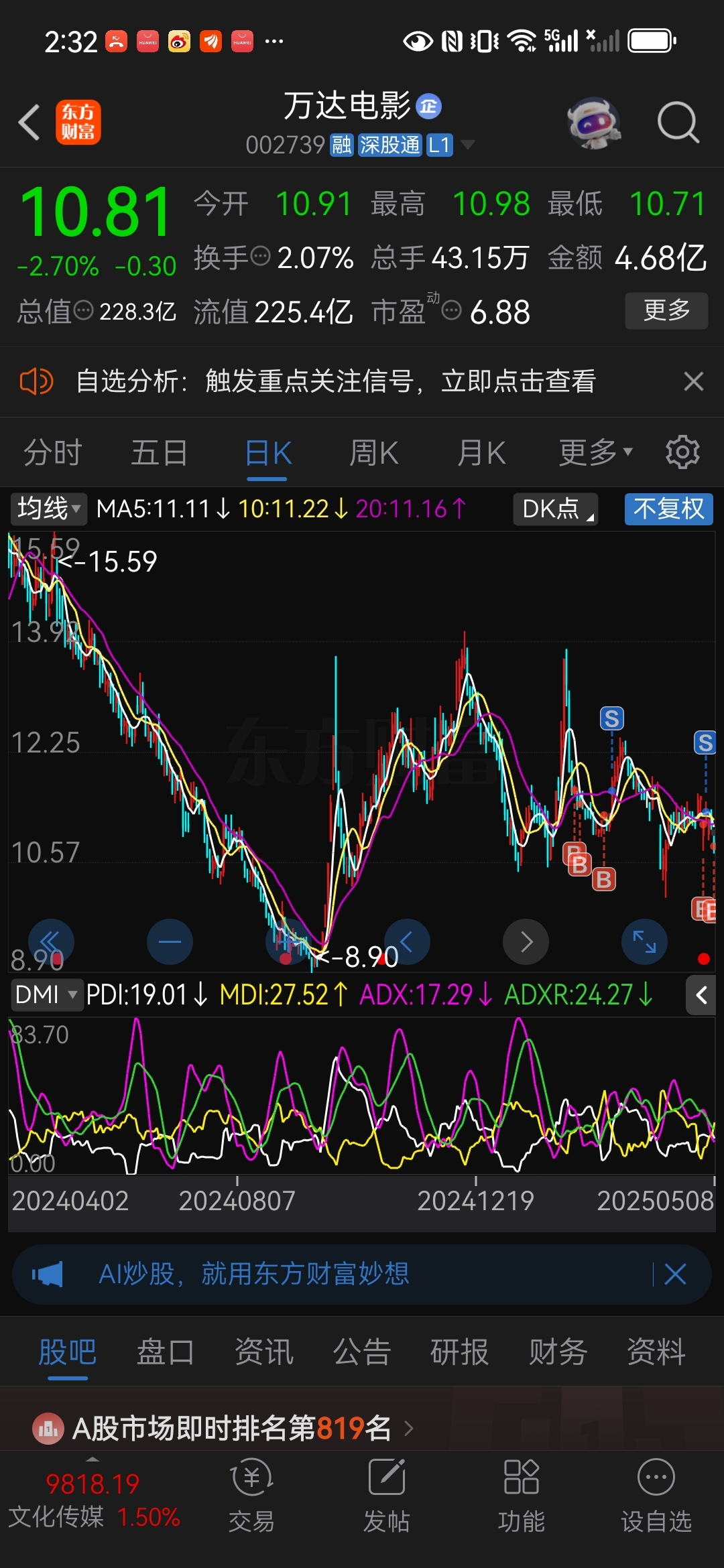Open the 均线 indicator dropdown
Viewport: 724px width, 1568px height.
tap(48, 509)
